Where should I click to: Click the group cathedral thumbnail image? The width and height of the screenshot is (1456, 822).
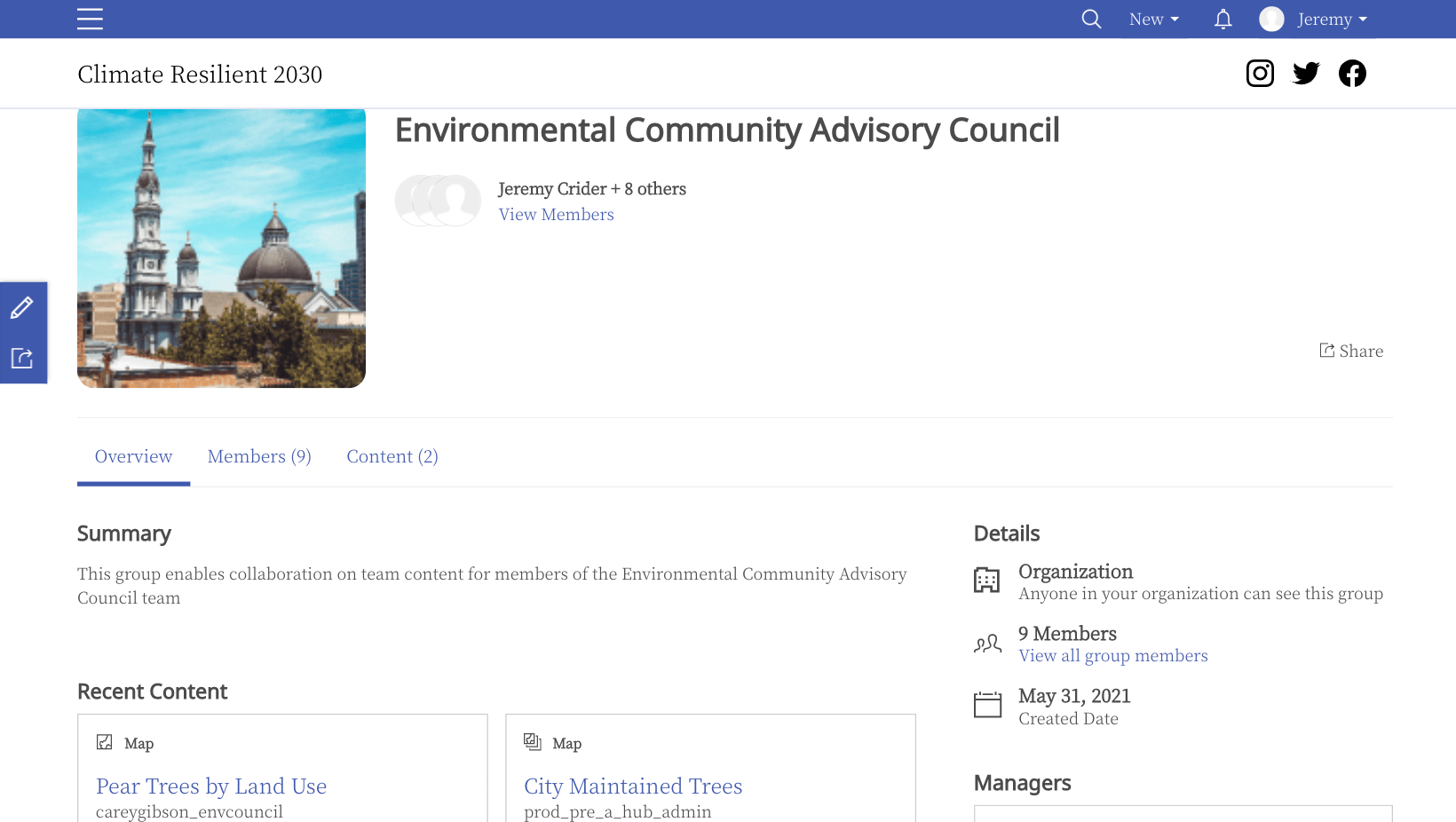(221, 248)
